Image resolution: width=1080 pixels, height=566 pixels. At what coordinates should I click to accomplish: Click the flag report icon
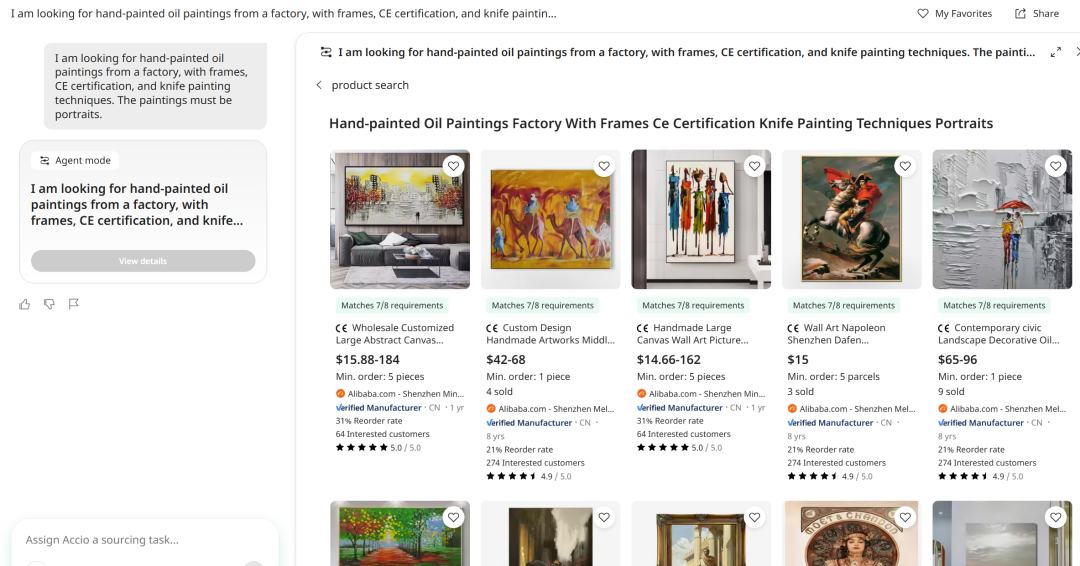pos(74,304)
